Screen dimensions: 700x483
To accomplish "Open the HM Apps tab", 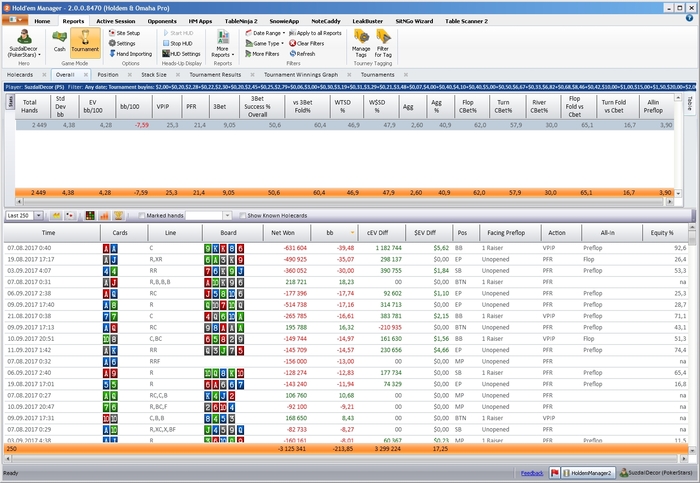I will (x=200, y=21).
